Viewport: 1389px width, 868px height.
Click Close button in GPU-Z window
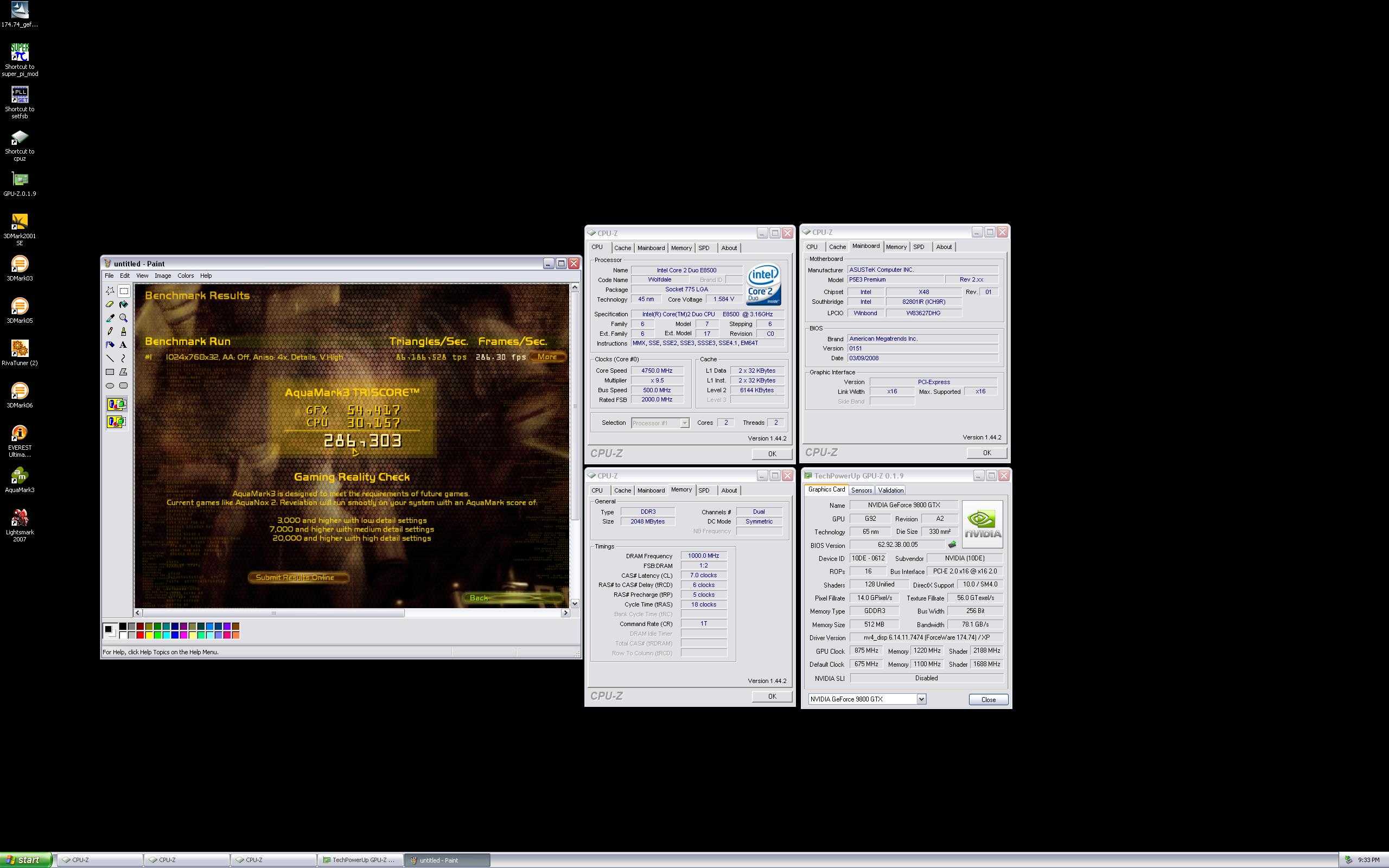click(989, 699)
